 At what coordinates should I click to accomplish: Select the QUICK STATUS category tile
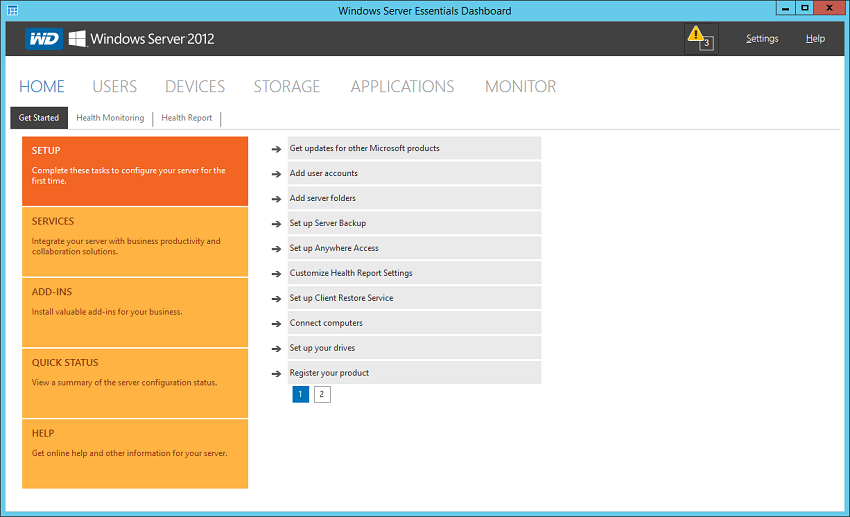(135, 383)
